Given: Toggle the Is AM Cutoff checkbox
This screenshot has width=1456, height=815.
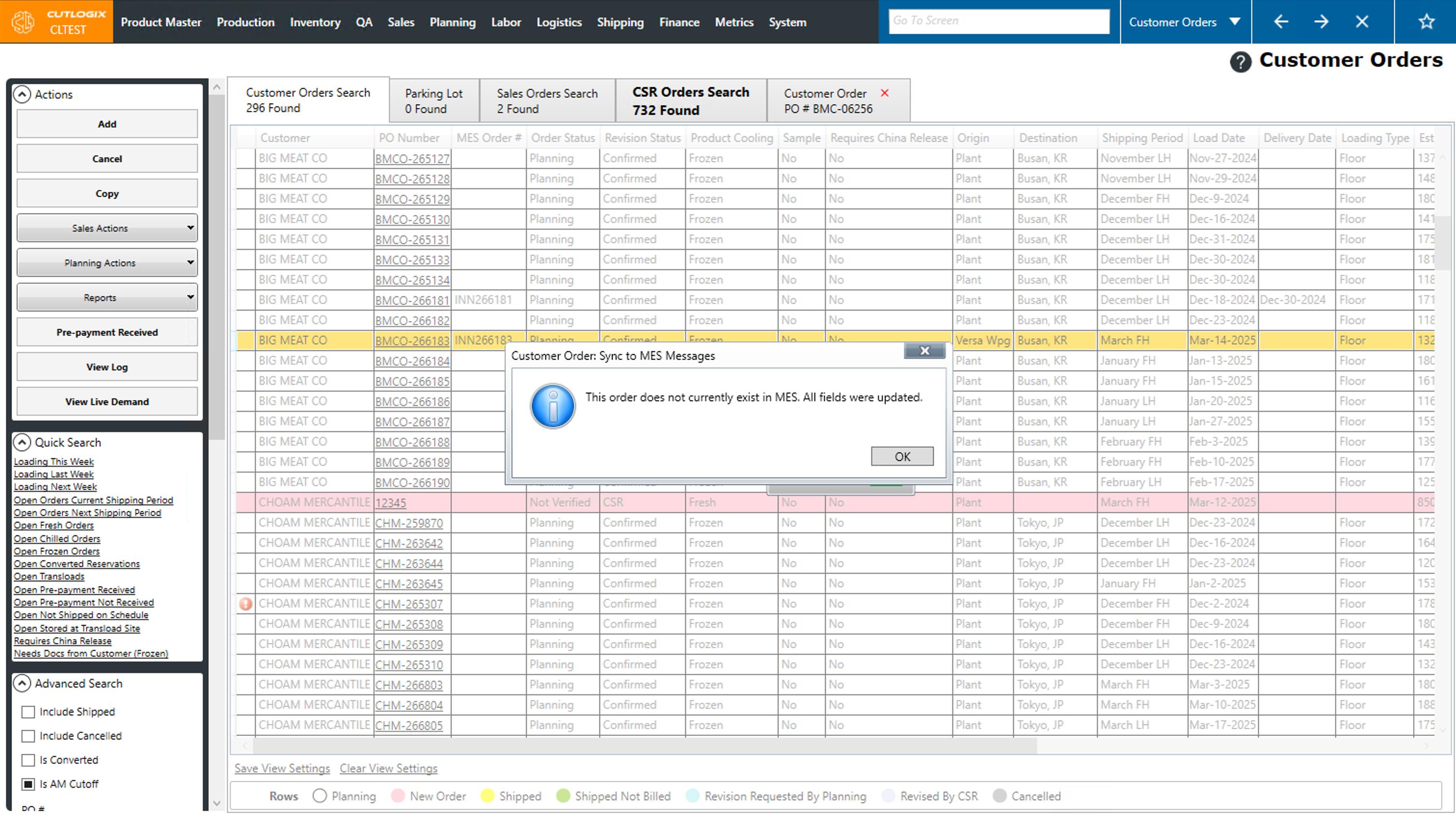Looking at the screenshot, I should pyautogui.click(x=28, y=785).
